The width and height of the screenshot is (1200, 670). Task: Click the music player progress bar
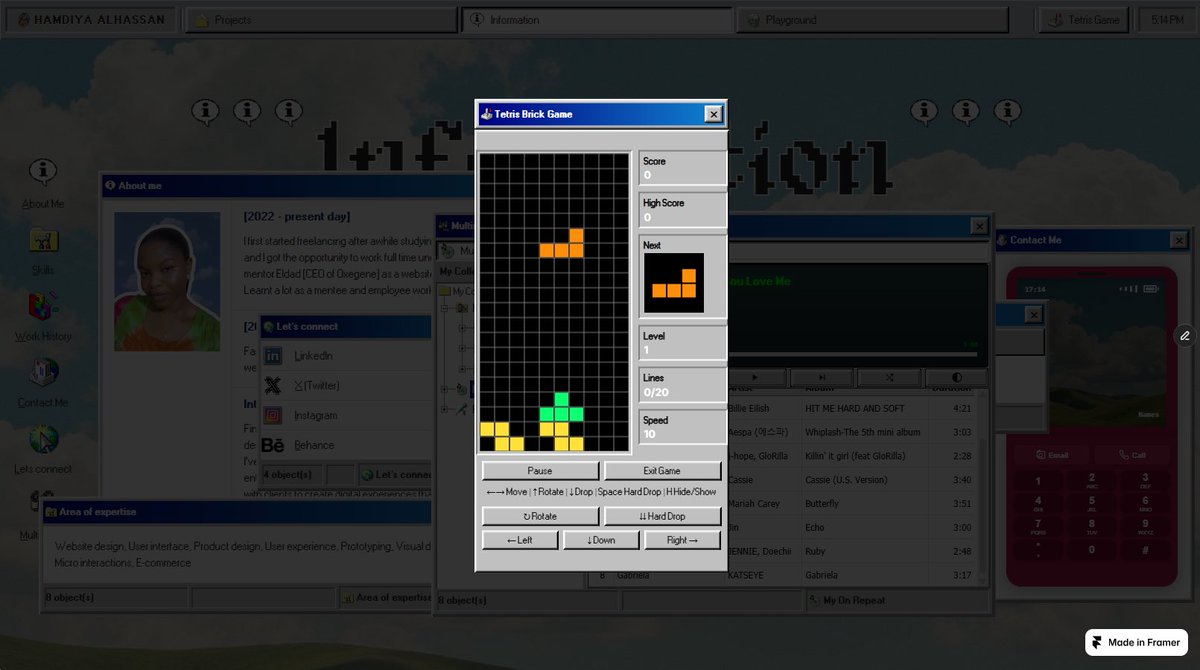coord(851,354)
